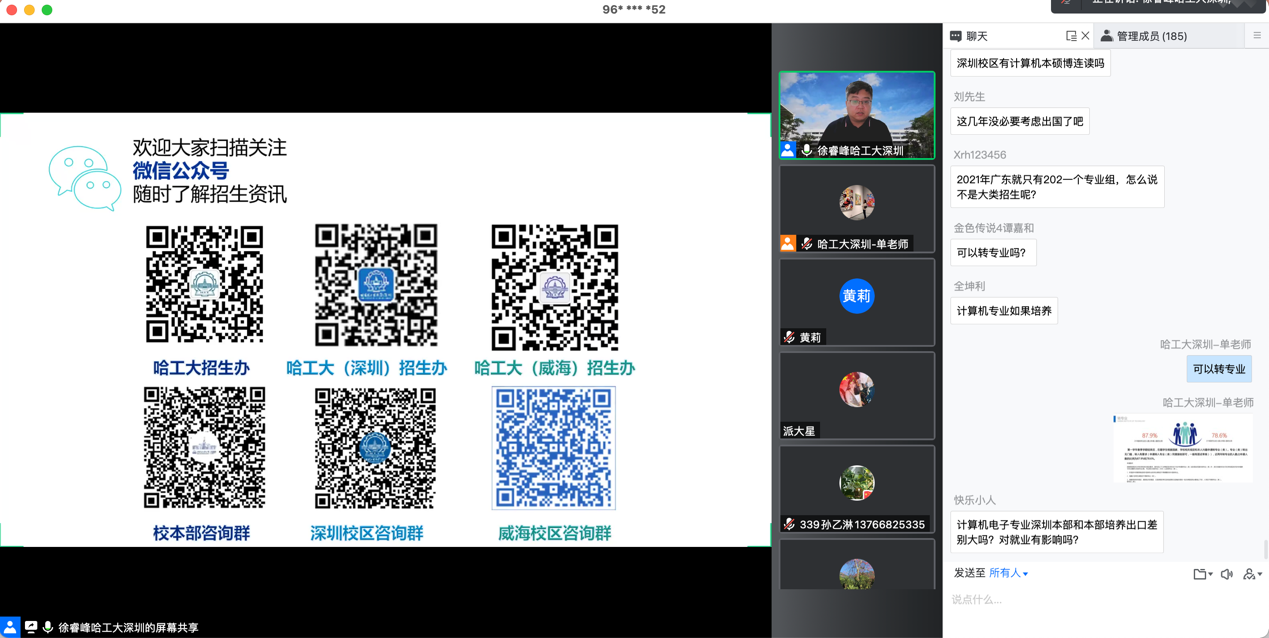The image size is (1269, 638).
Task: Switch to the 聊天 tab
Action: coord(969,36)
